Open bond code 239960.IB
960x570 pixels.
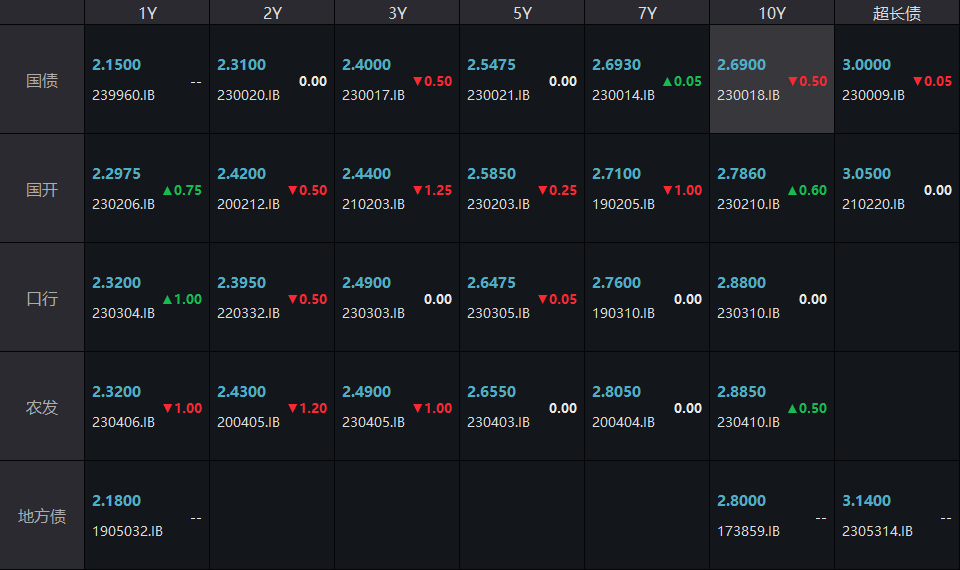(123, 95)
